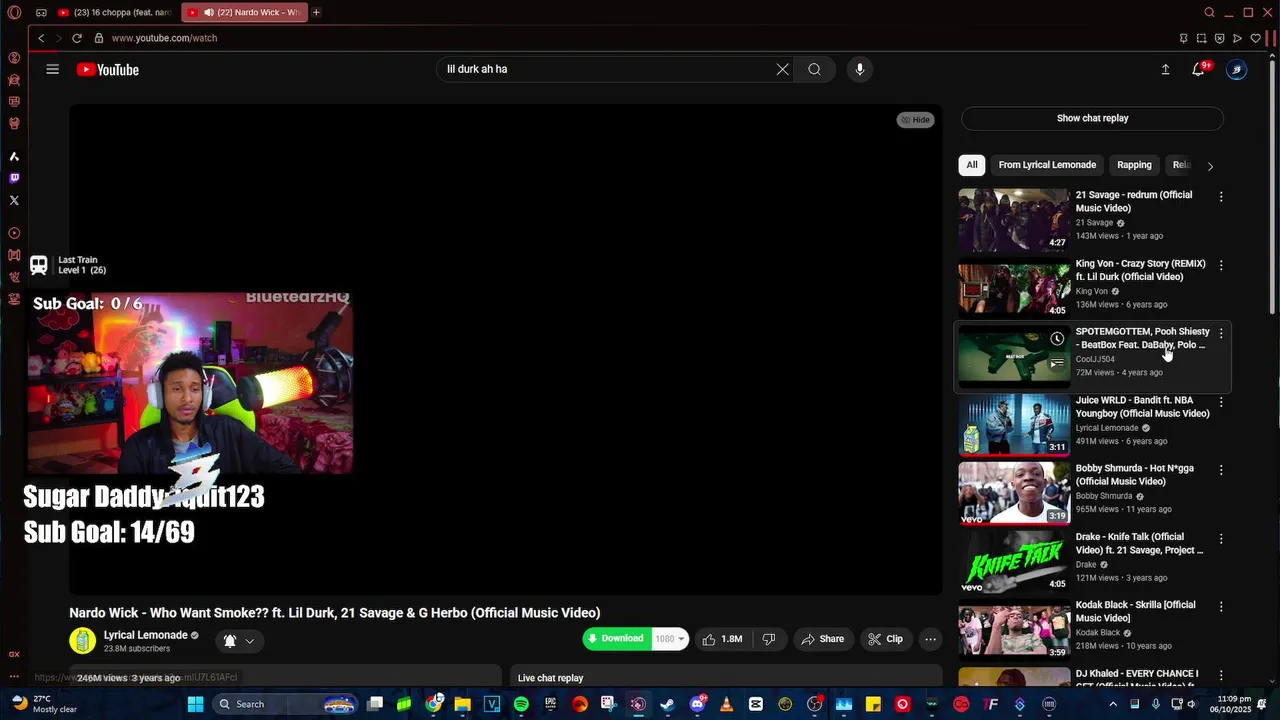1280x720 pixels.
Task: Open options for Drake Knife Talk
Action: click(1221, 538)
